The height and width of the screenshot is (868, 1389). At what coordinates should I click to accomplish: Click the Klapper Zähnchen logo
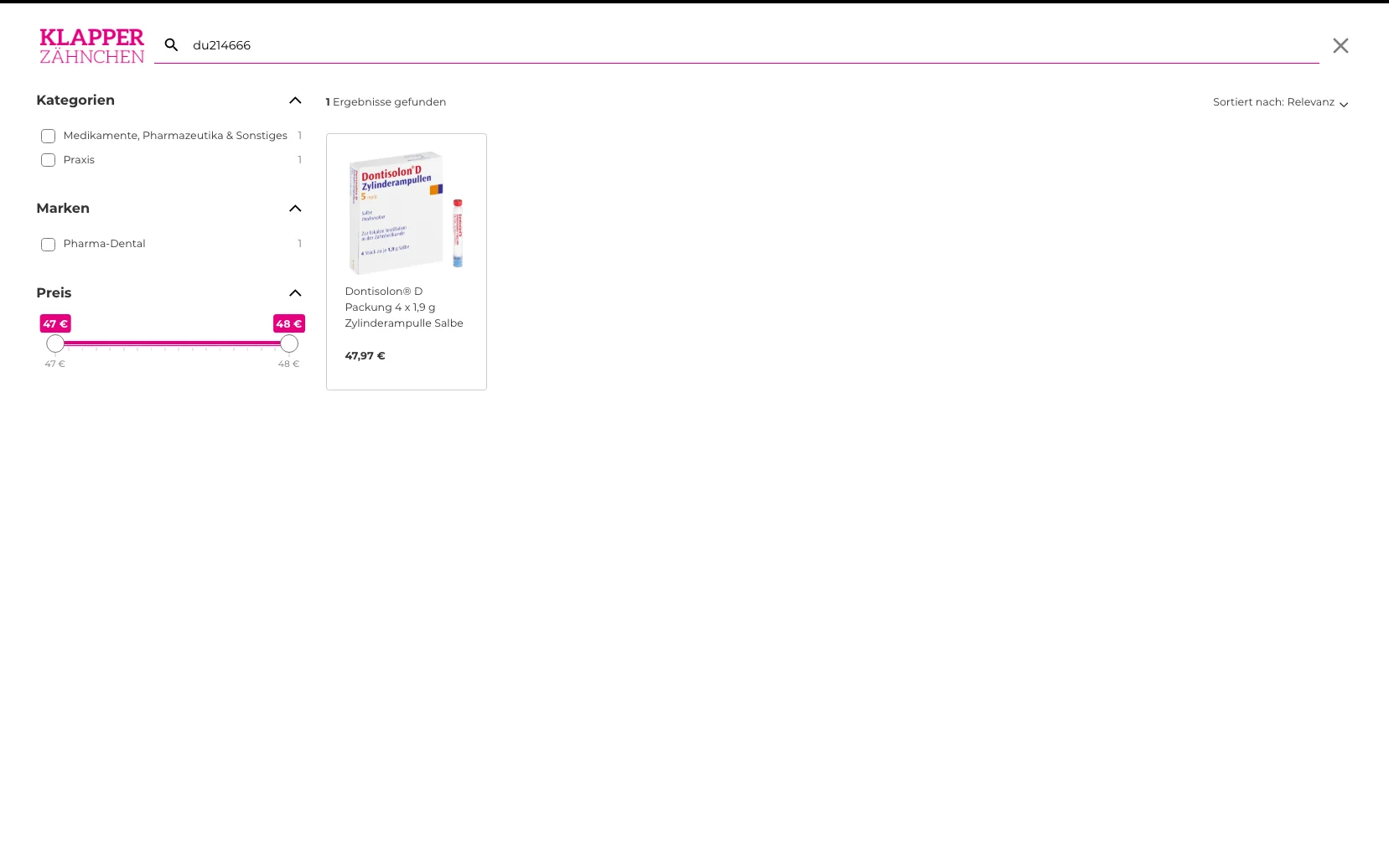92,46
